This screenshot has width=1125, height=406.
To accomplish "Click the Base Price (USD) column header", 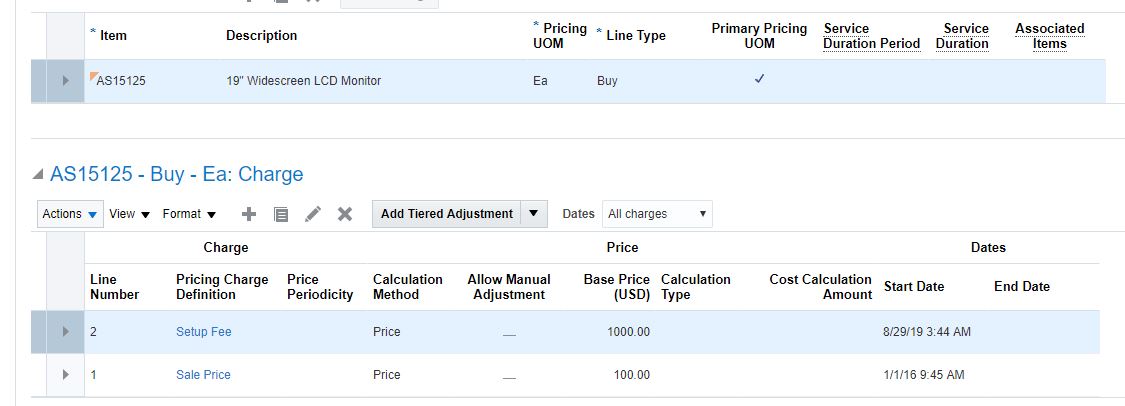I will pyautogui.click(x=616, y=287).
